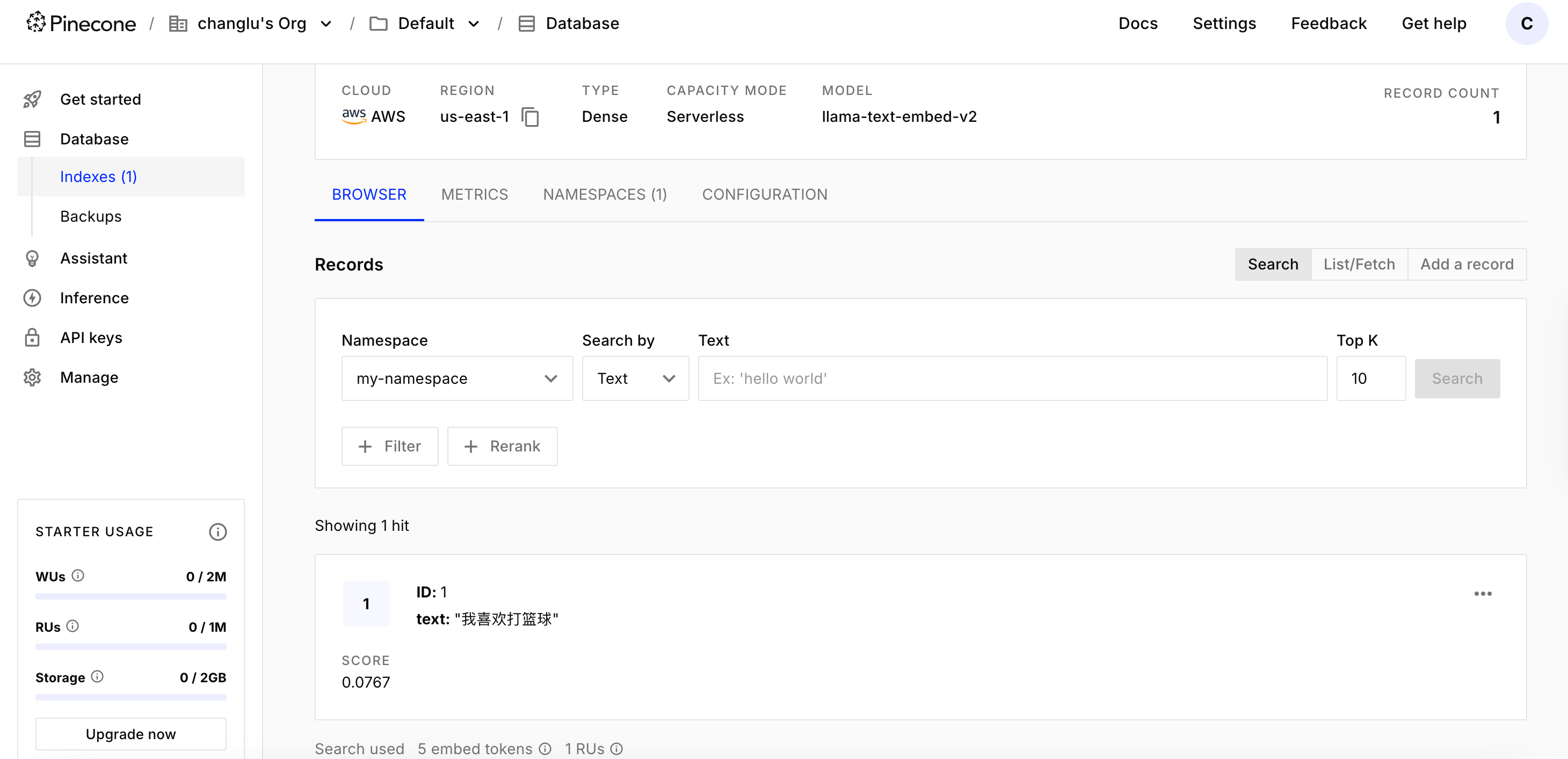Click the RUs info icon in usage panel
The width and height of the screenshot is (1568, 759).
point(72,626)
